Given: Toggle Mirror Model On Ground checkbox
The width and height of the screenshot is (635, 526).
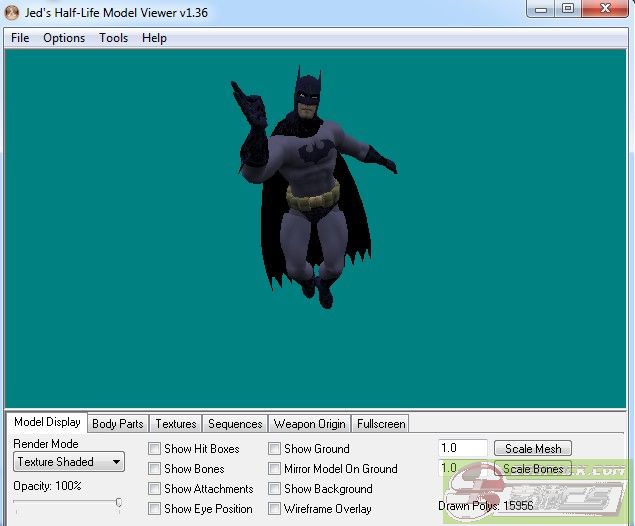Looking at the screenshot, I should (274, 469).
